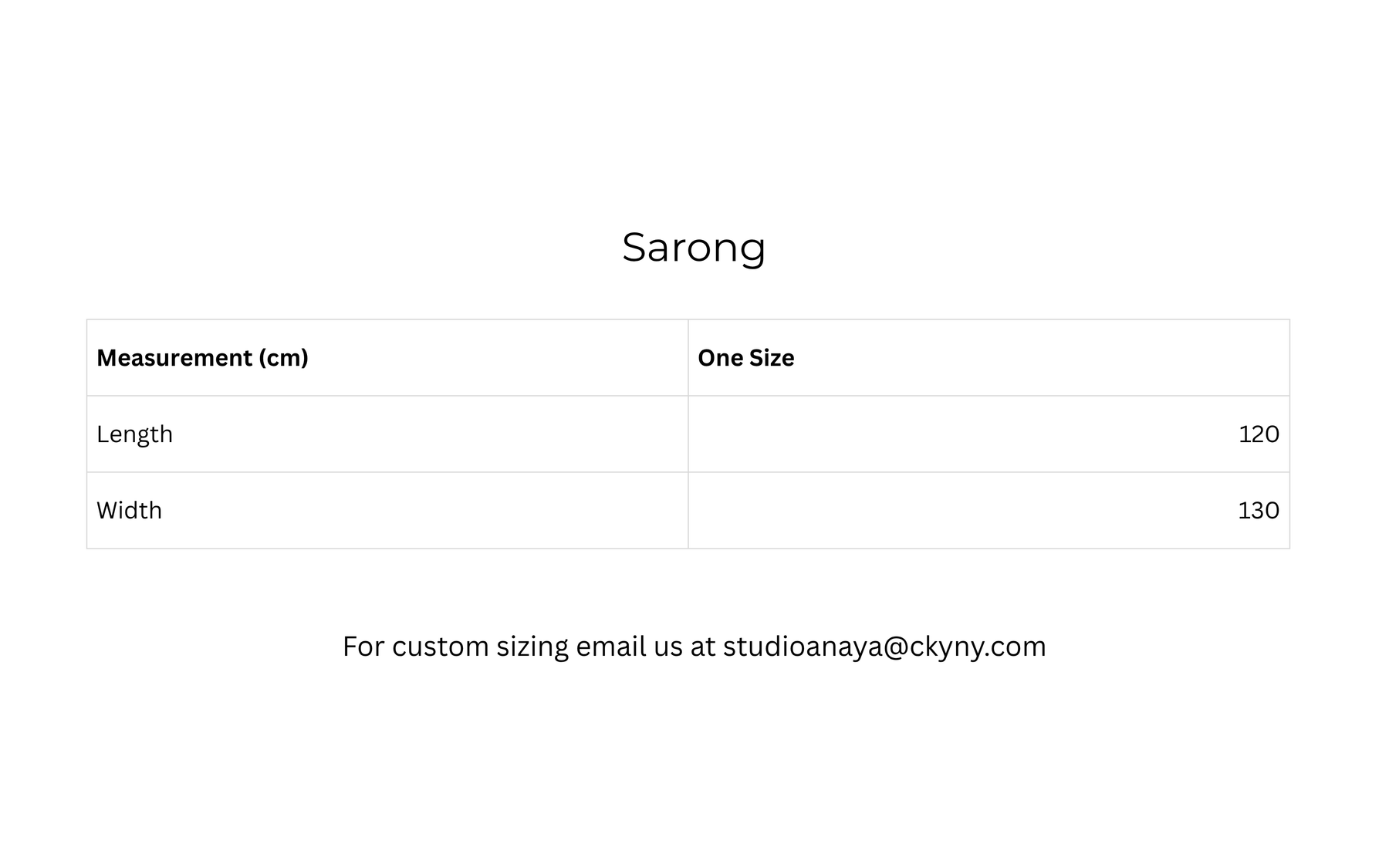
Task: Open the studioanaya@ckyny.com email address
Action: point(884,647)
